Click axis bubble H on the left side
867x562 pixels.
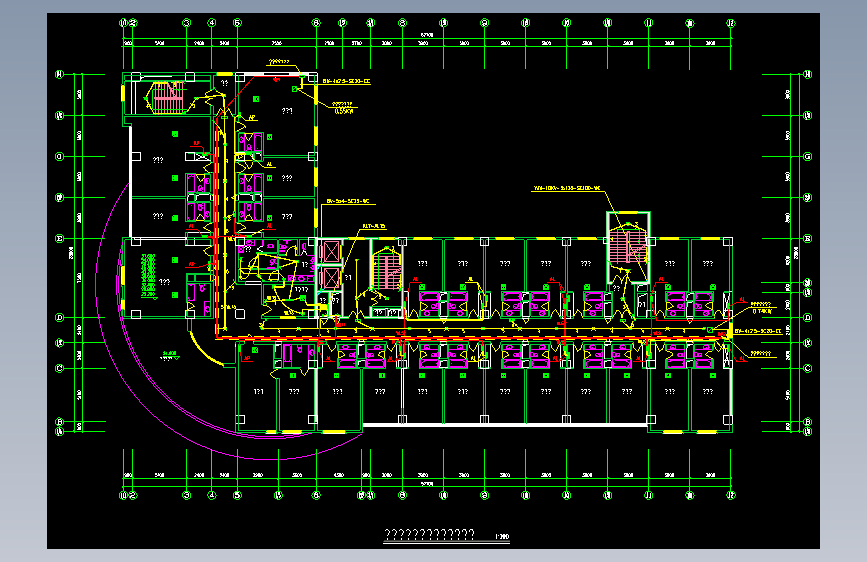(x=60, y=74)
